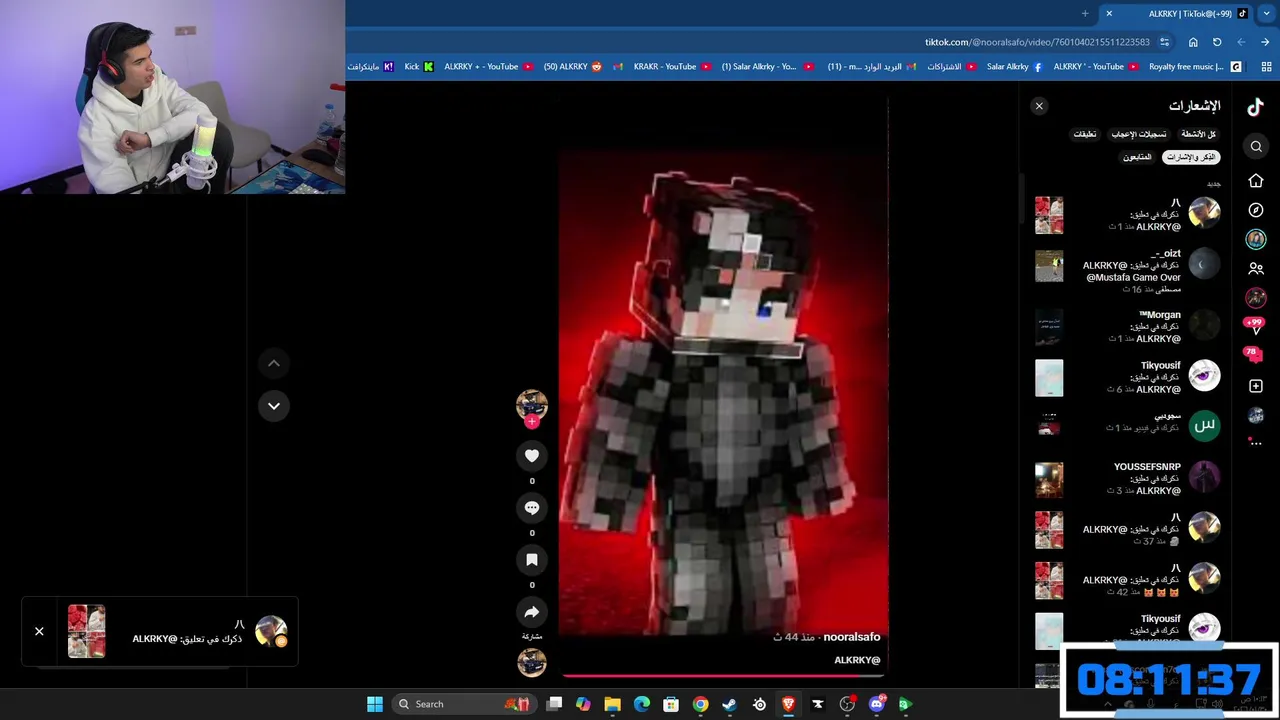Open the Explore compass icon
Image resolution: width=1280 pixels, height=720 pixels.
coord(1256,210)
